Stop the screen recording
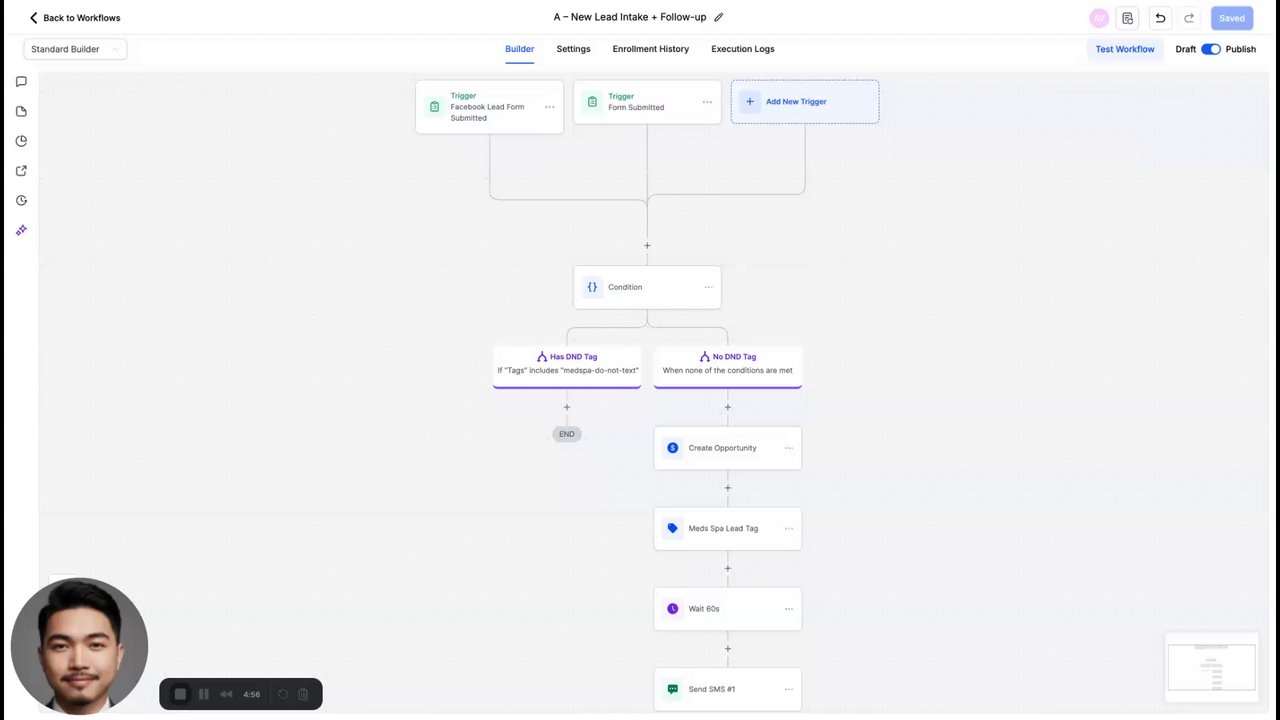Viewport: 1280px width, 720px height. (x=180, y=694)
